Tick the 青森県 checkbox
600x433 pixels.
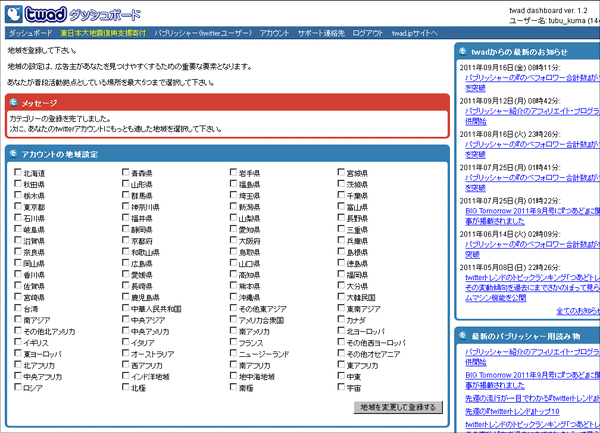pyautogui.click(x=126, y=172)
